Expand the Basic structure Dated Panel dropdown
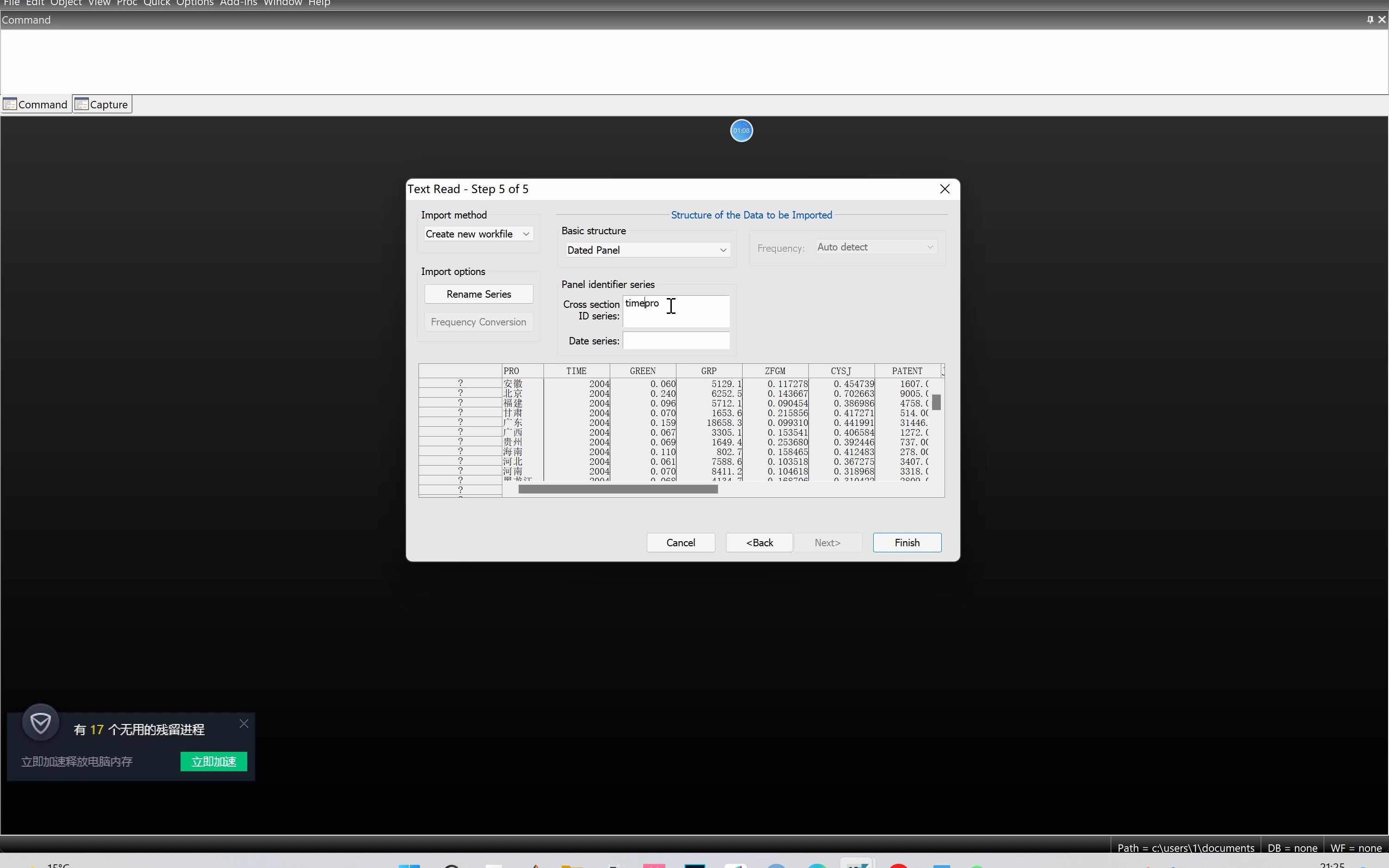The height and width of the screenshot is (868, 1389). pos(647,250)
